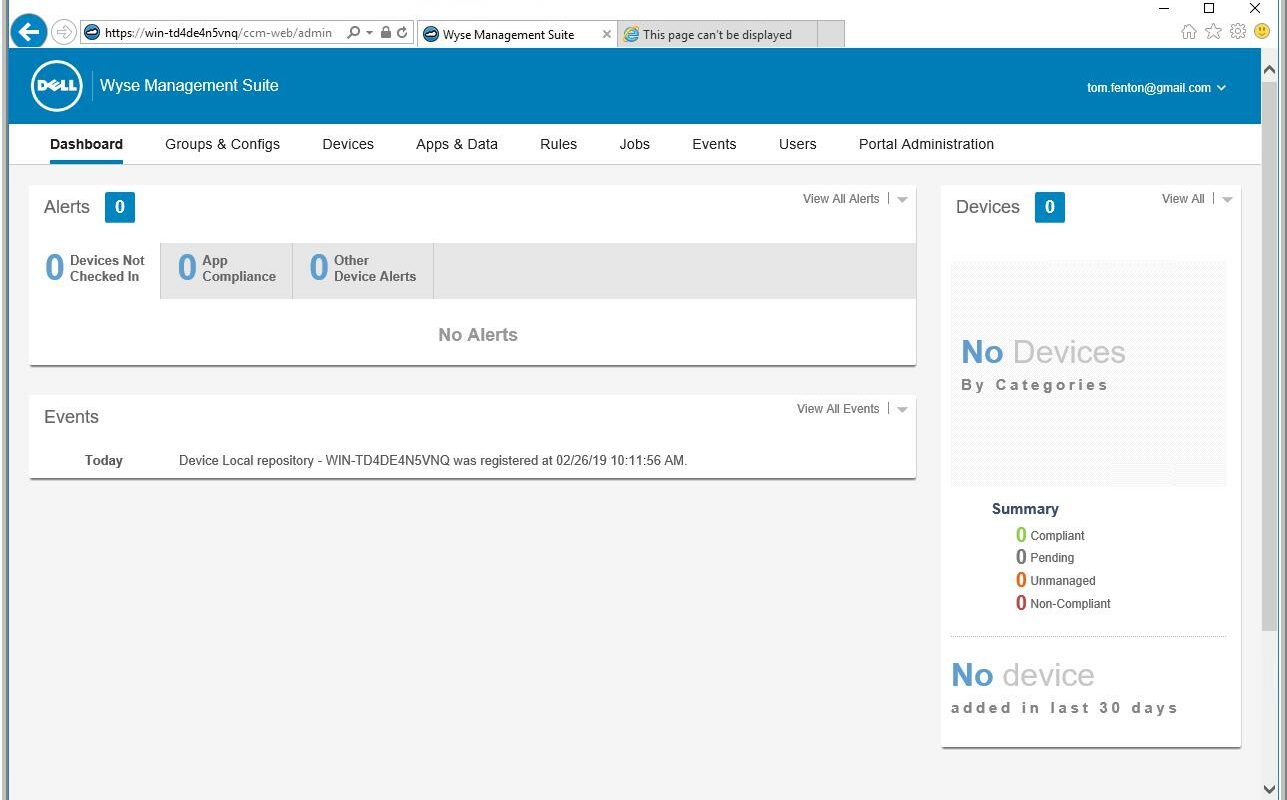Open a new blank browser tab

click(831, 34)
